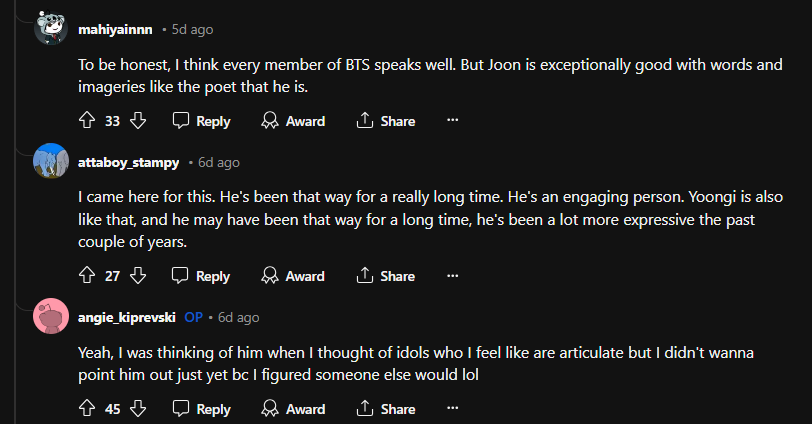Reply to mahiyainnn's comment

(201, 121)
